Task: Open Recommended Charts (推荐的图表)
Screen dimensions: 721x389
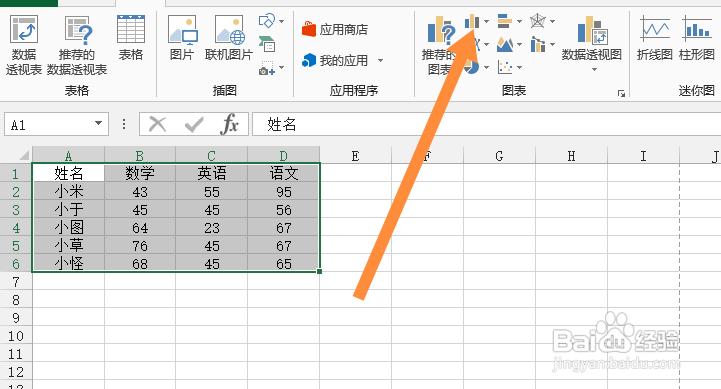Action: click(439, 45)
